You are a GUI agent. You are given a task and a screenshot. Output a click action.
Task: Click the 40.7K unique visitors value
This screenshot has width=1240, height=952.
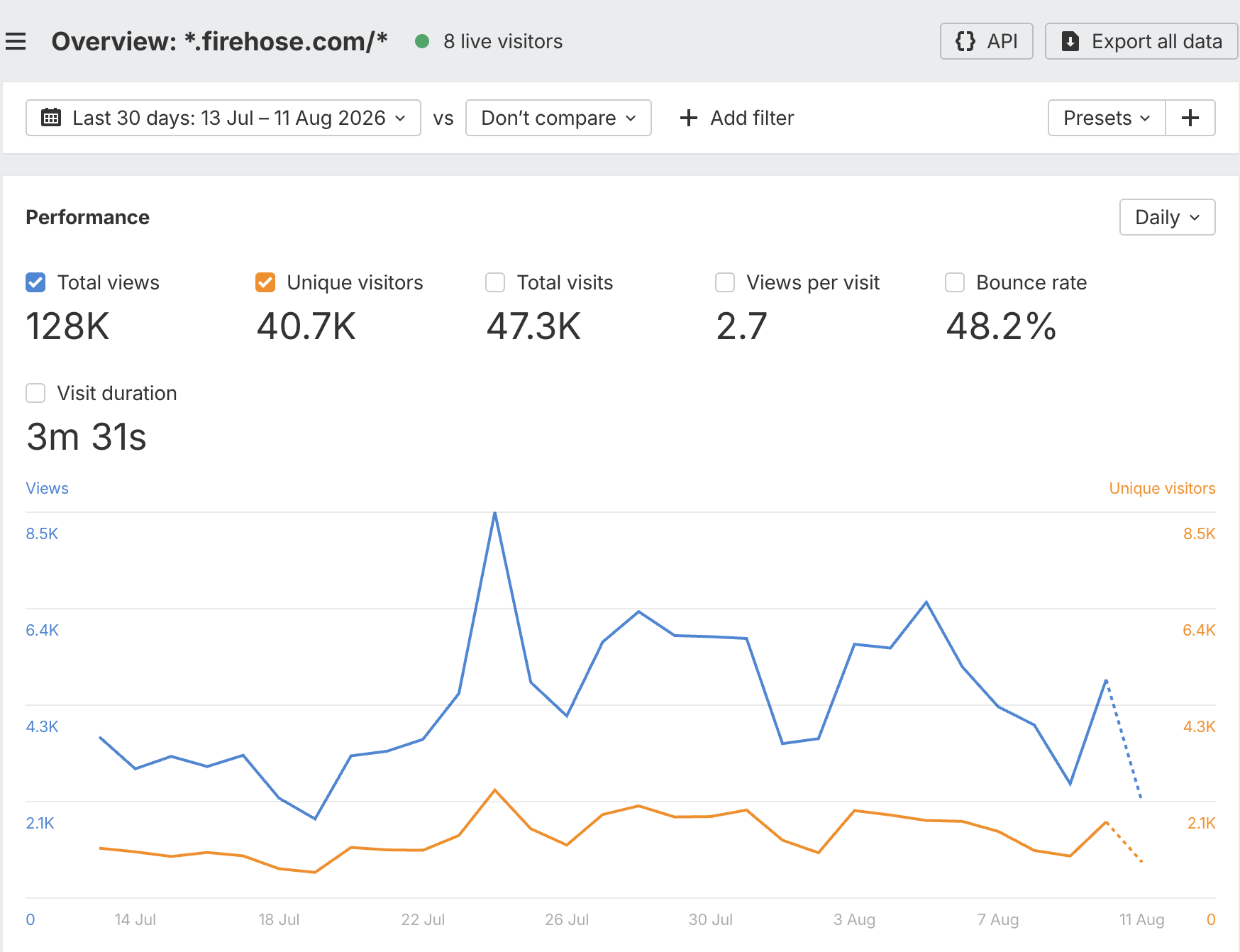pos(306,326)
